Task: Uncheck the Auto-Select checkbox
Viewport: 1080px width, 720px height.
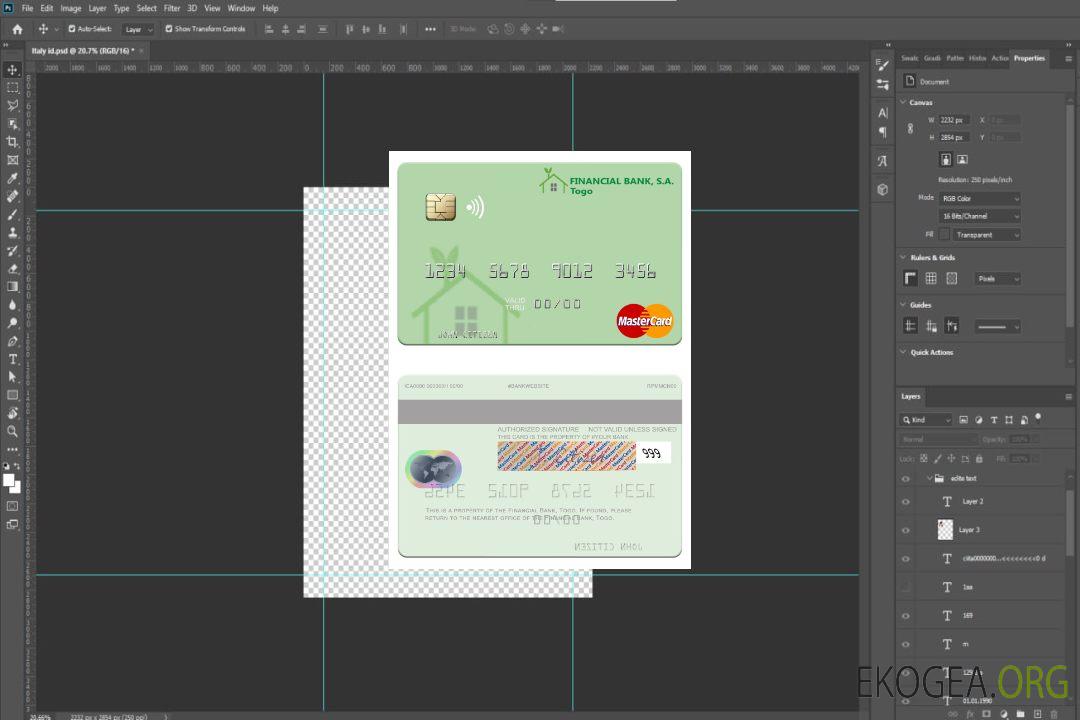Action: tap(72, 29)
